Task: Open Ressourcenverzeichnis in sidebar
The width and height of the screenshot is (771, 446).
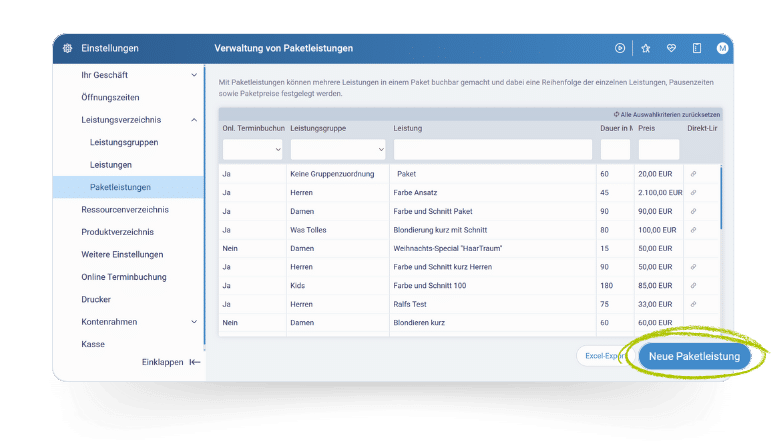Action: pyautogui.click(x=125, y=209)
